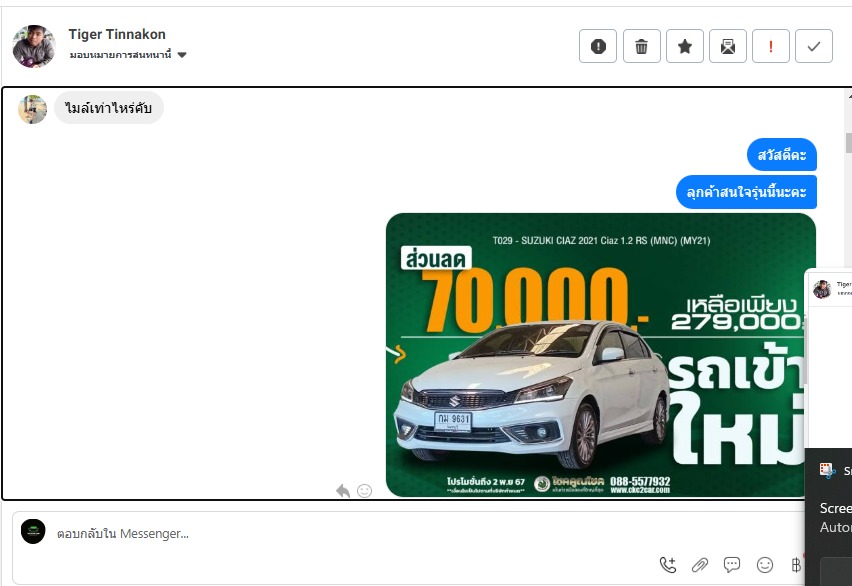Click page avatar beside the reply box
Image resolution: width=852 pixels, height=586 pixels.
tap(33, 531)
